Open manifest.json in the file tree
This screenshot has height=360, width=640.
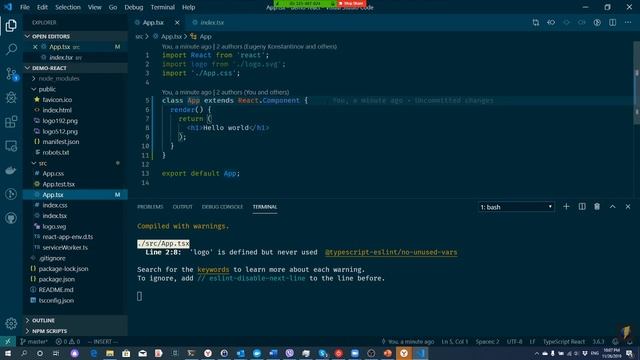pos(61,142)
